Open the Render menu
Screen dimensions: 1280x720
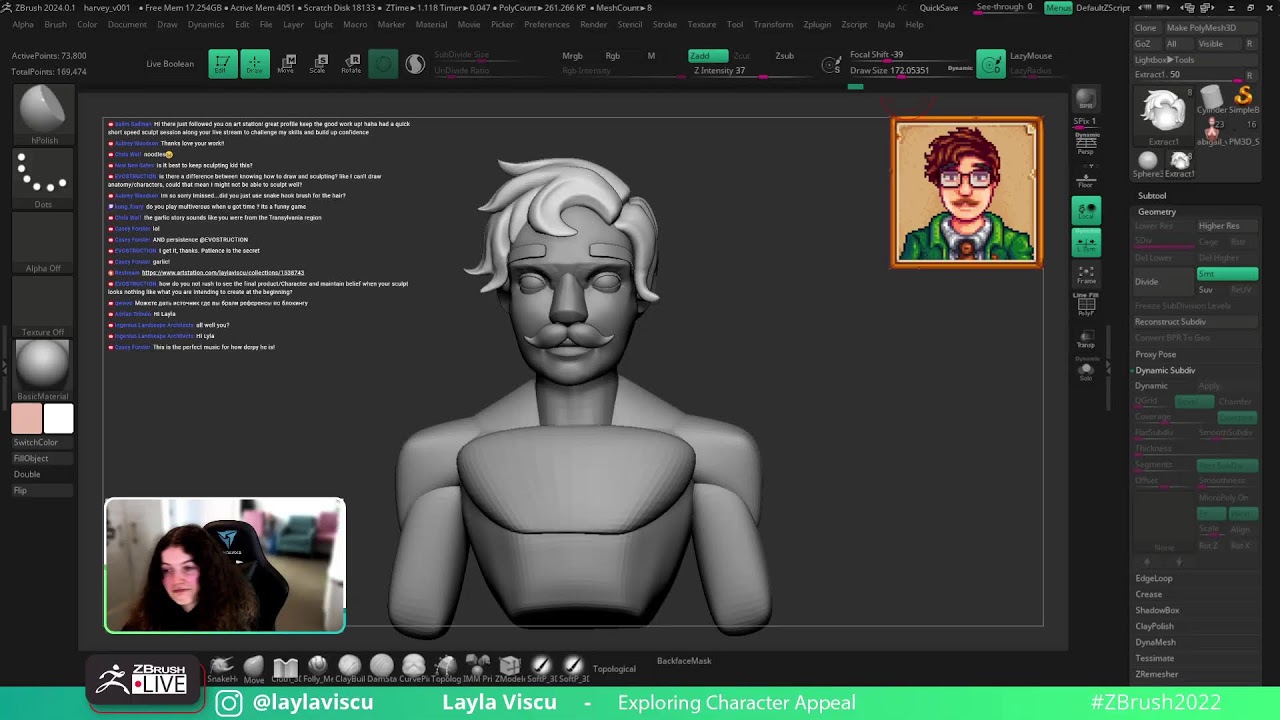(x=594, y=24)
